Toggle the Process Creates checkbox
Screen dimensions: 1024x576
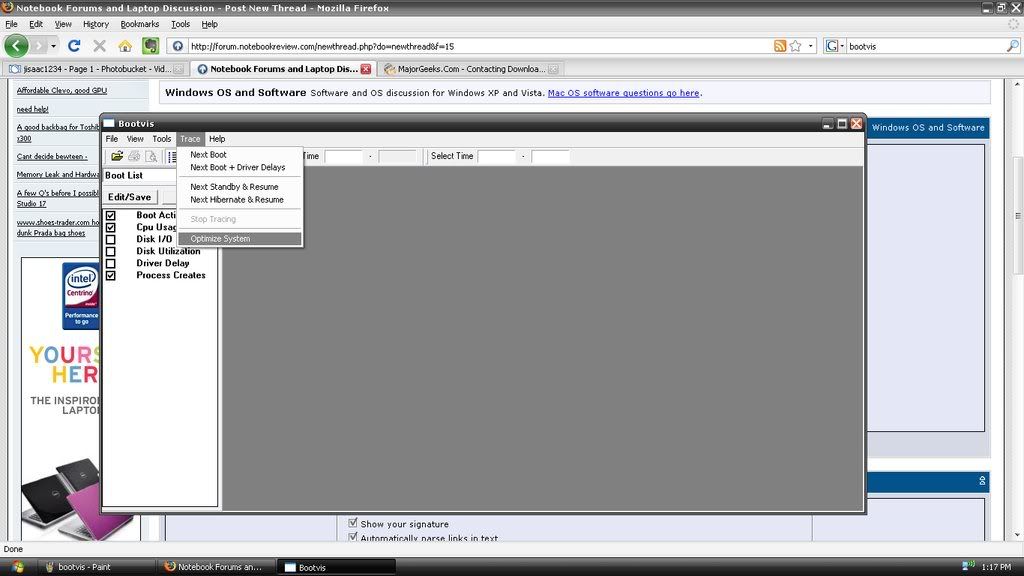[x=110, y=276]
